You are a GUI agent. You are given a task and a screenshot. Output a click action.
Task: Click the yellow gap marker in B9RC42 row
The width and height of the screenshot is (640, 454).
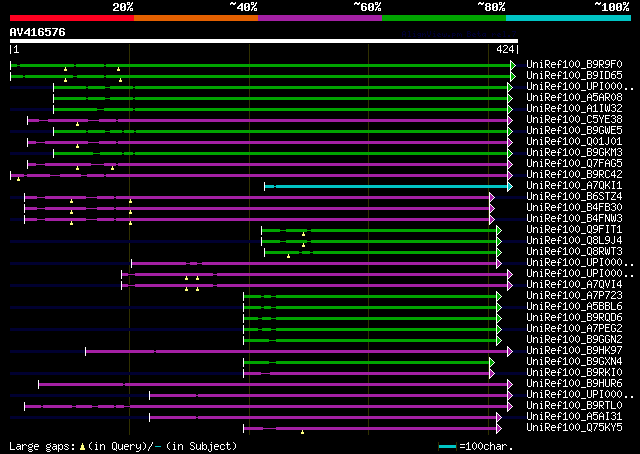18,179
